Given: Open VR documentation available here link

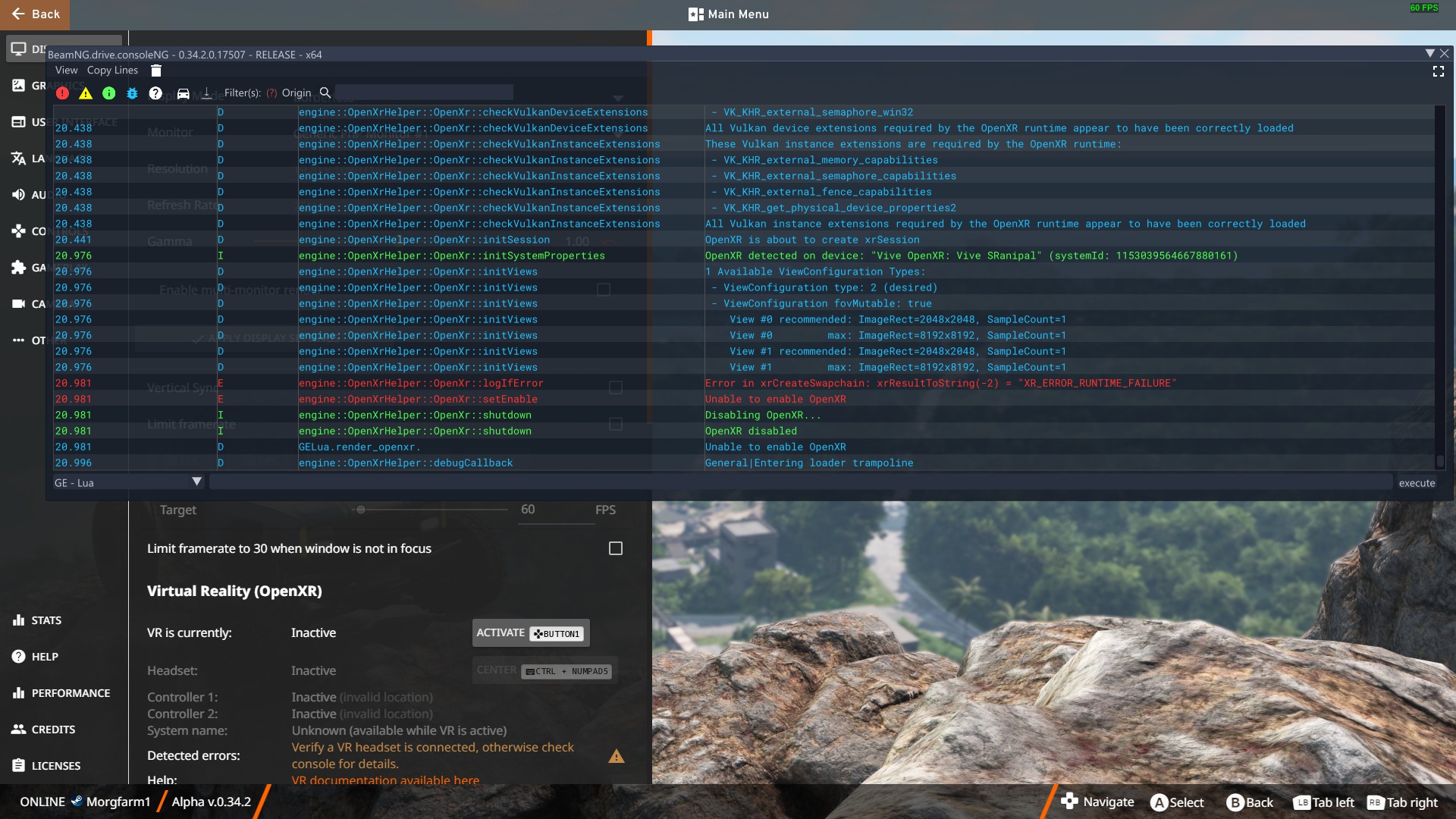Looking at the screenshot, I should (385, 780).
